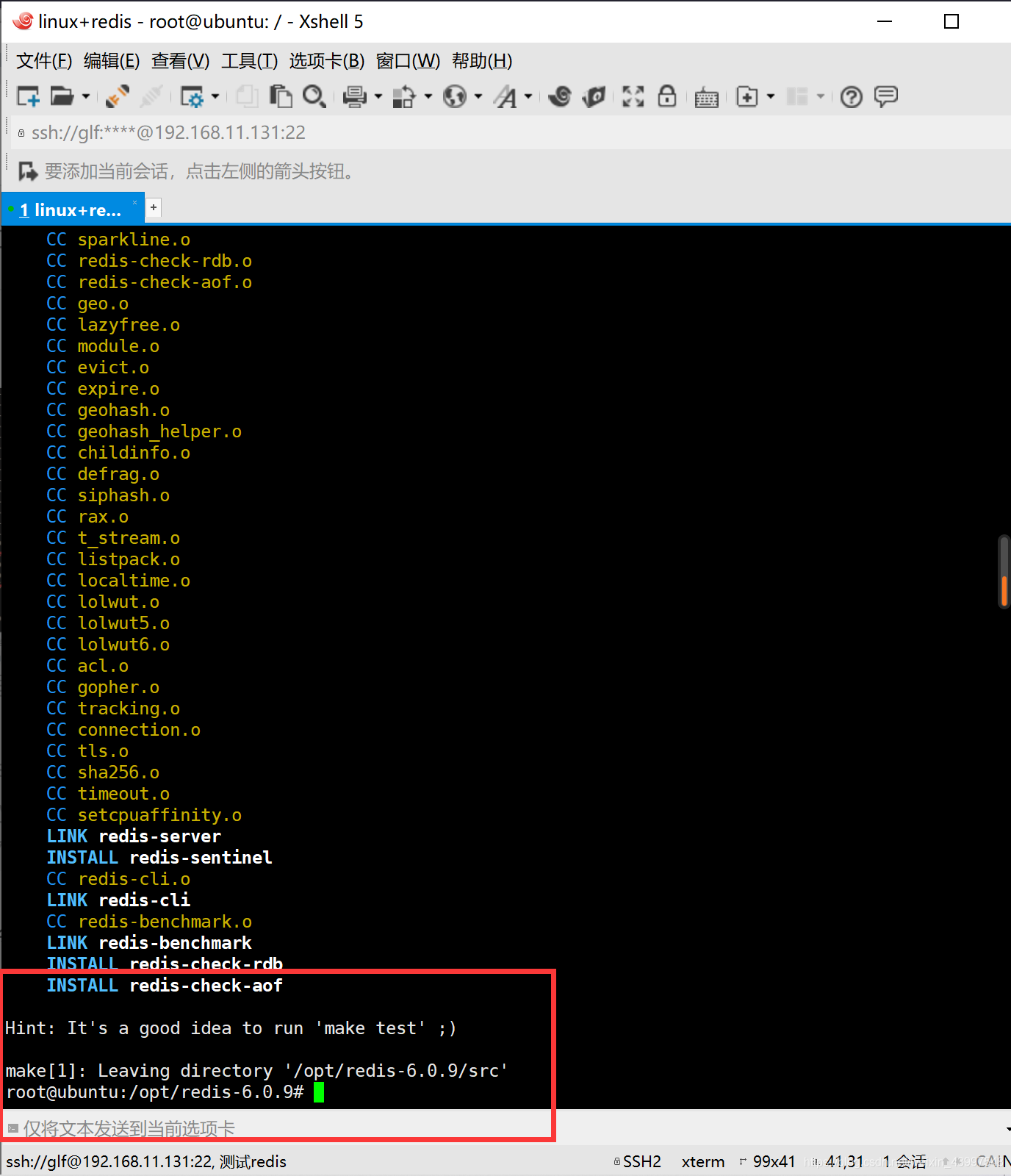Open the Help question mark icon
This screenshot has width=1011, height=1176.
click(852, 96)
